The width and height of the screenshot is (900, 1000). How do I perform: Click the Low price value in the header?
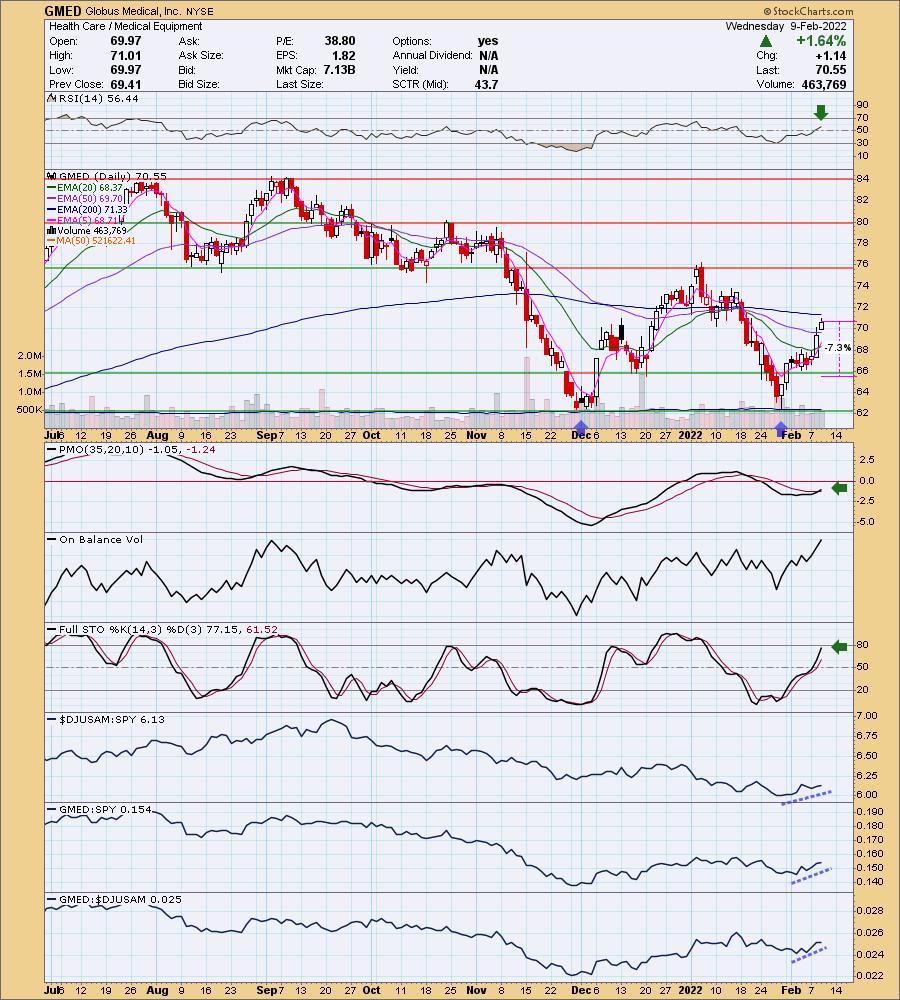126,70
